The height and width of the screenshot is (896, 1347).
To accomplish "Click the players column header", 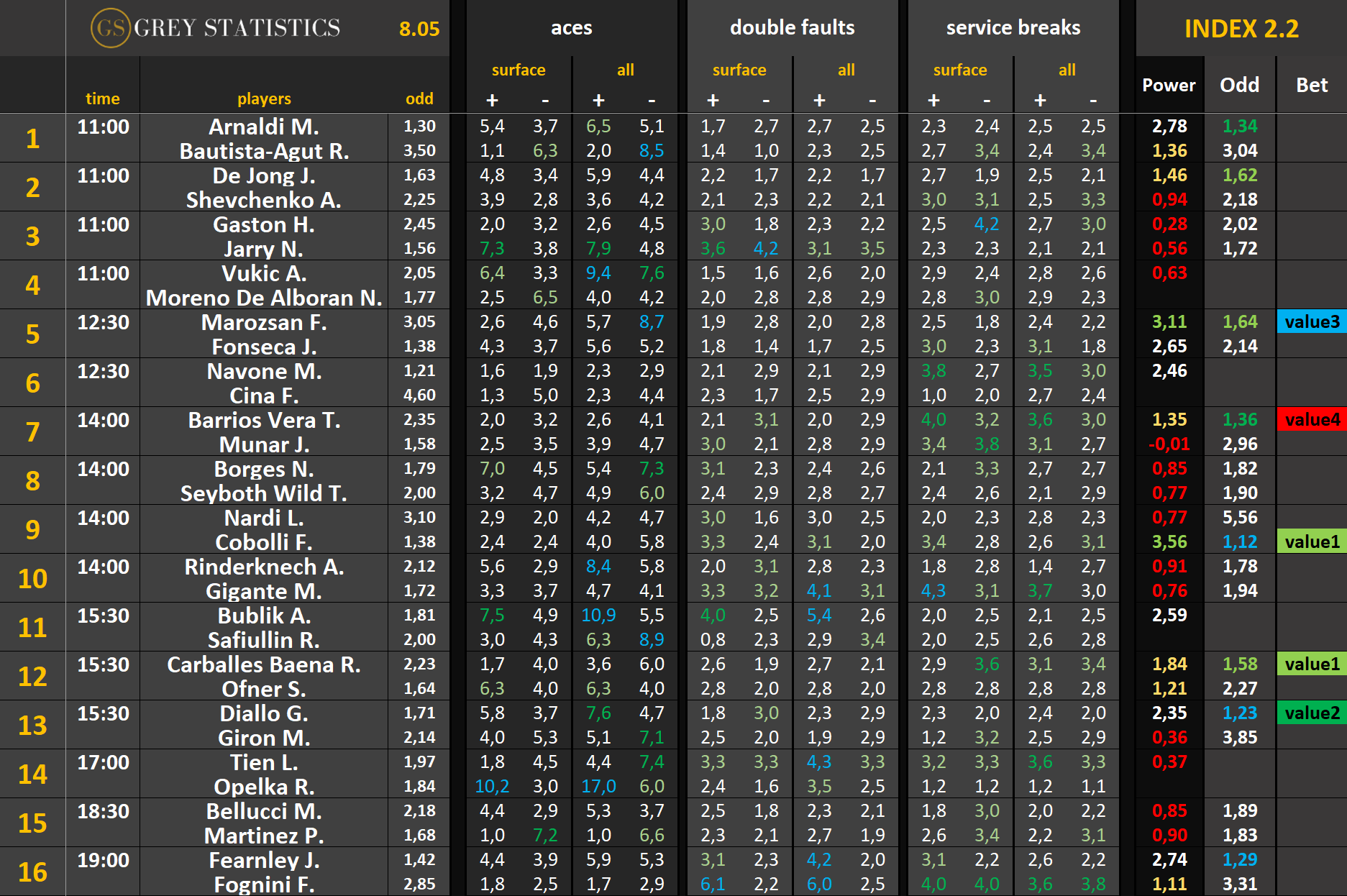I will (263, 99).
